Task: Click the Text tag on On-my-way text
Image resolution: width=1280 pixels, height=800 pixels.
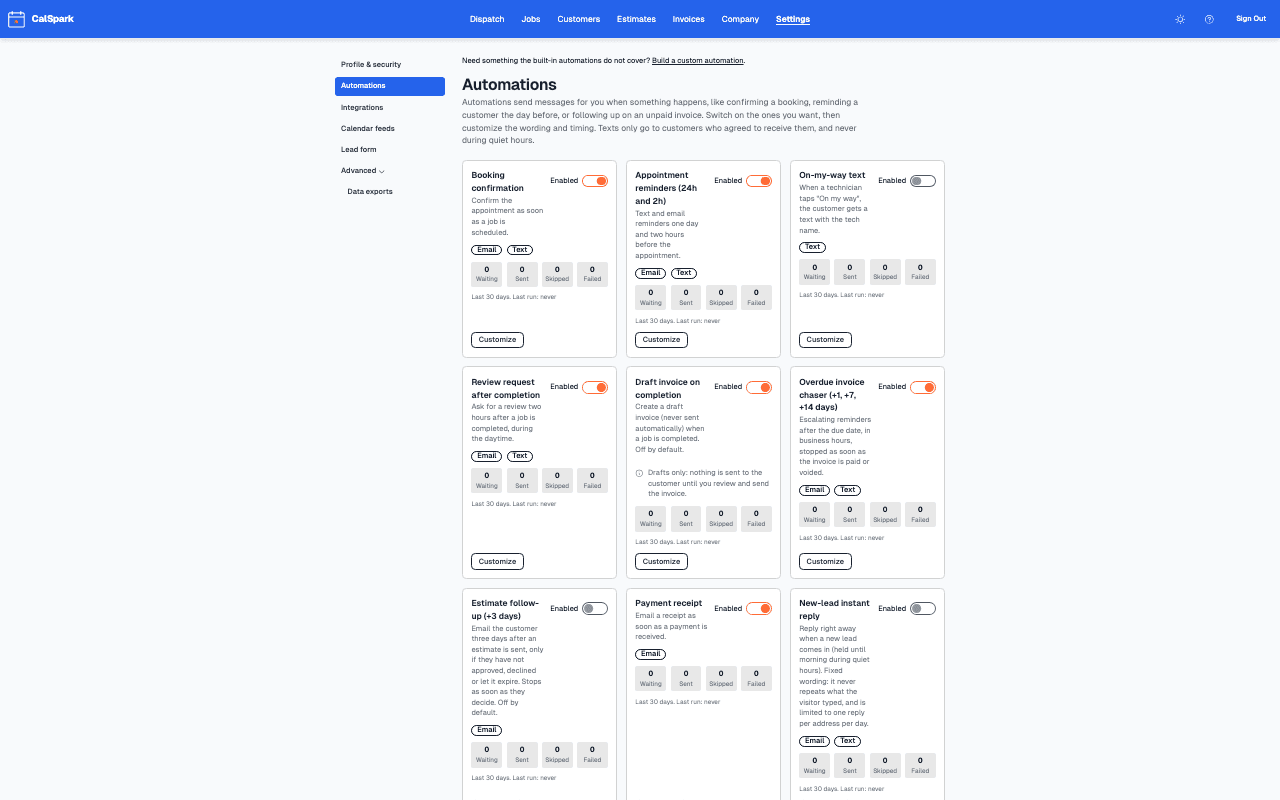Action: (813, 247)
